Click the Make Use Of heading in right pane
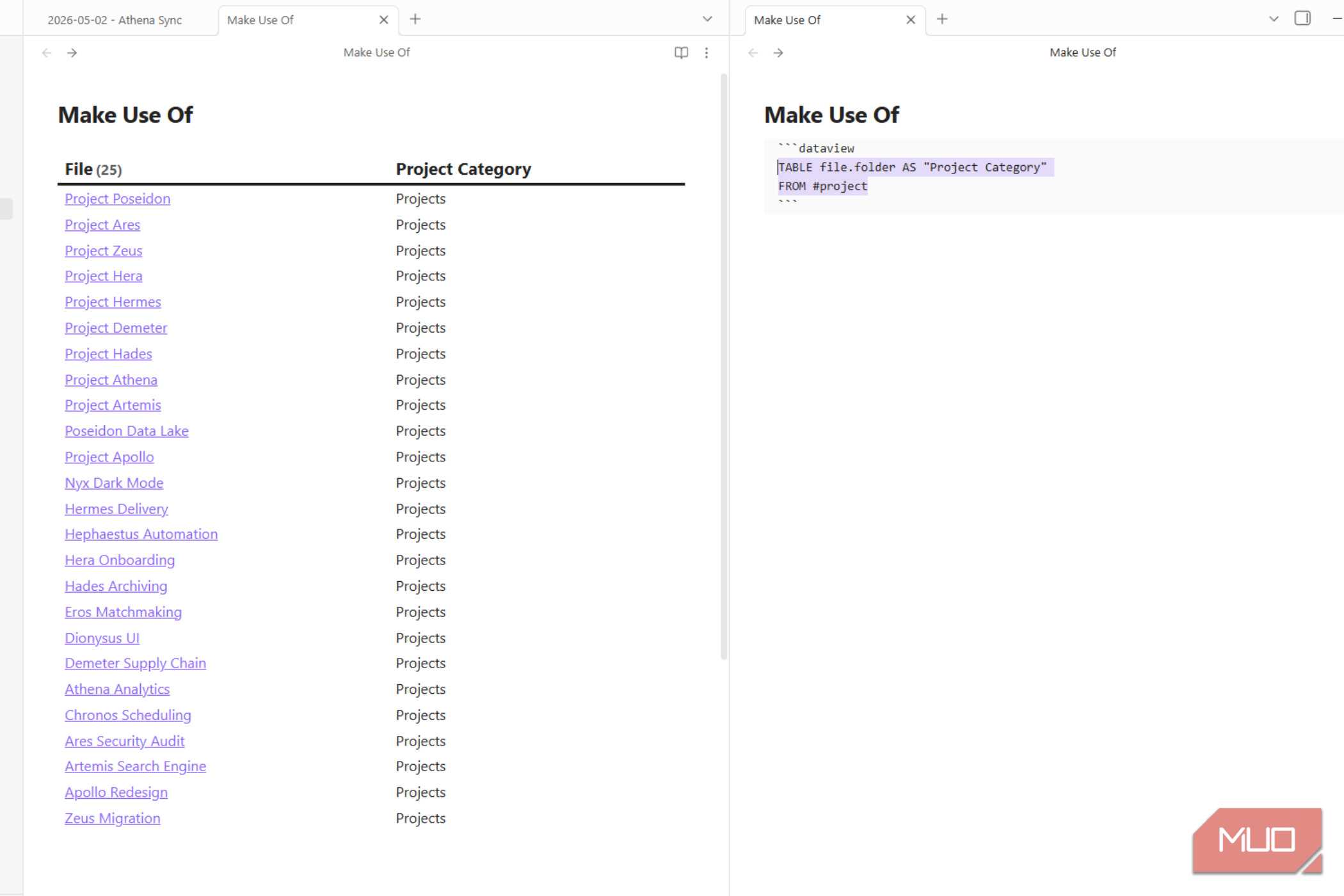The image size is (1344, 896). pos(831,115)
